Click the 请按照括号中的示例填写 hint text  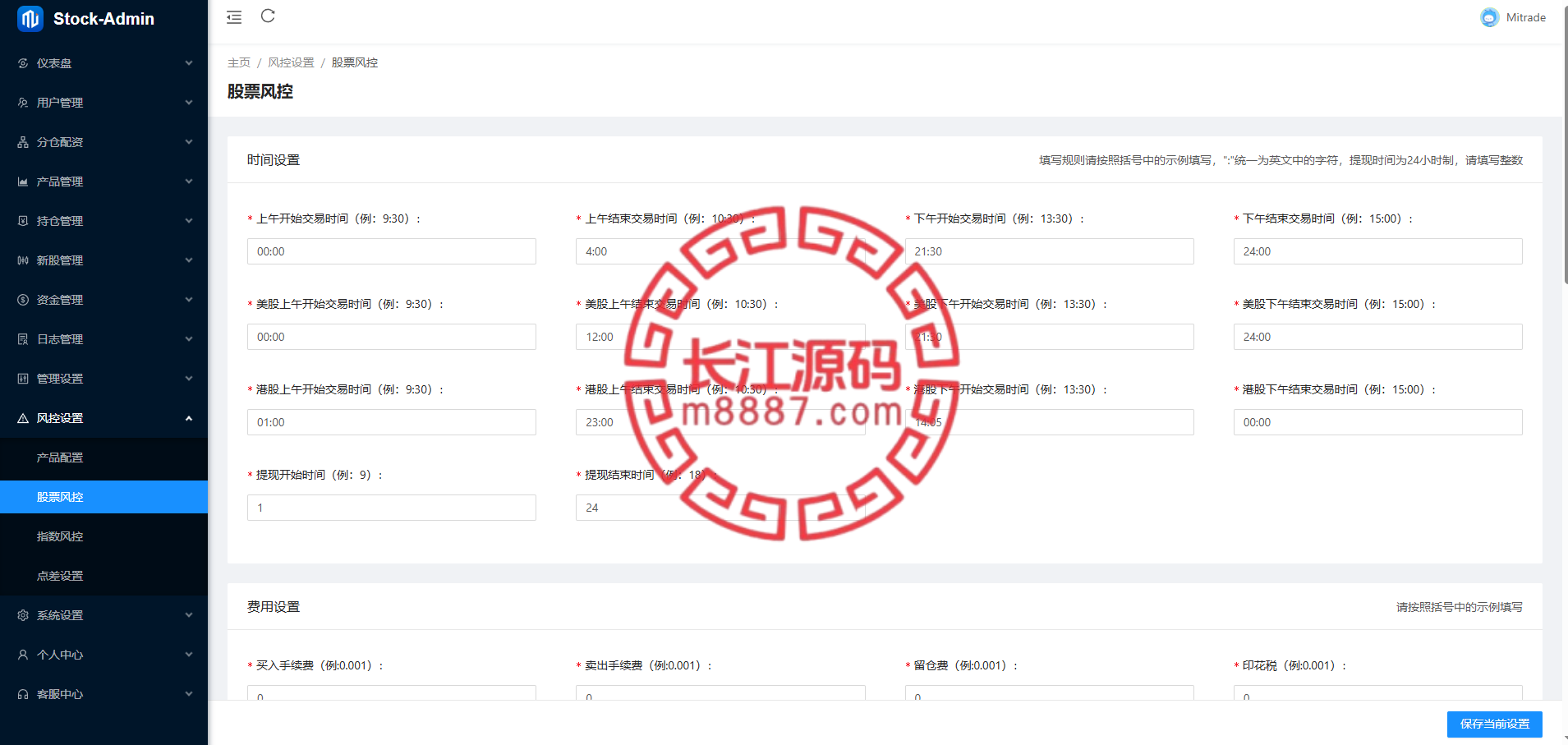(x=1459, y=607)
